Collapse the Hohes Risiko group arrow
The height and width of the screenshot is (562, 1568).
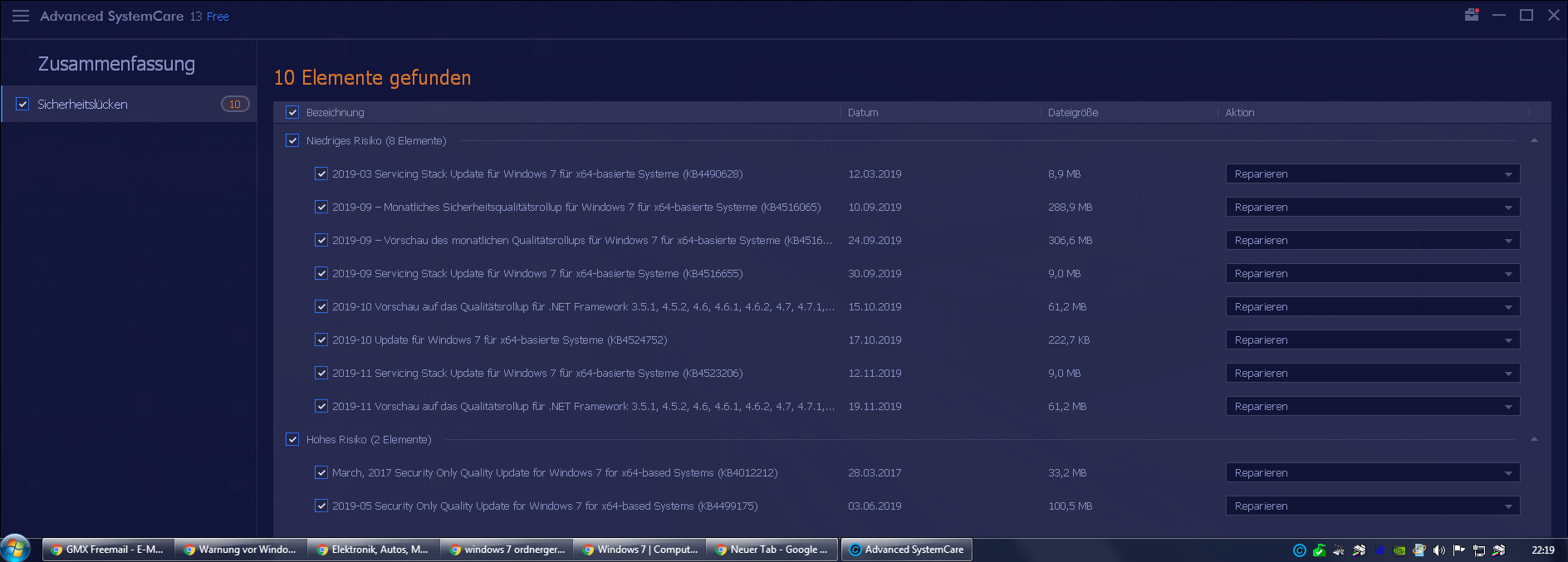1534,439
